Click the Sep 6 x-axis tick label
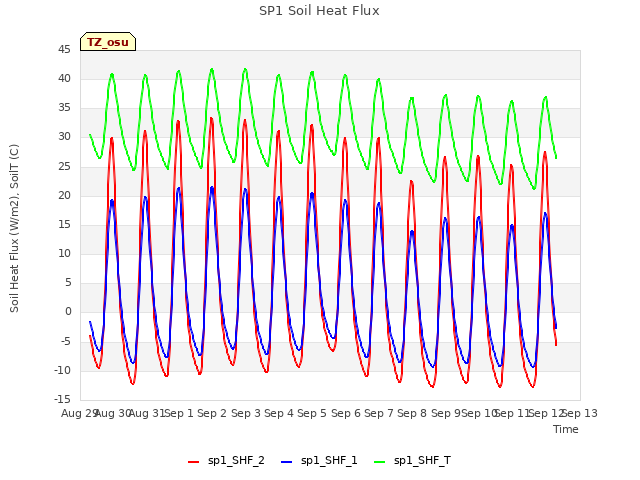The height and width of the screenshot is (480, 640). tap(346, 413)
